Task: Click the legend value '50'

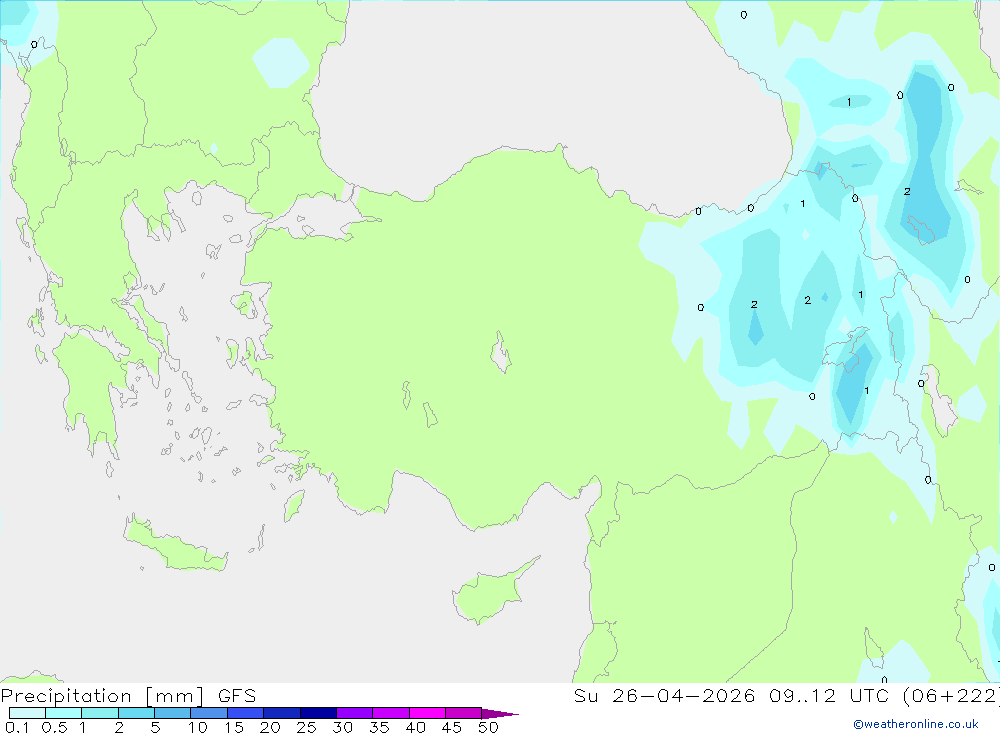Action: click(x=488, y=727)
